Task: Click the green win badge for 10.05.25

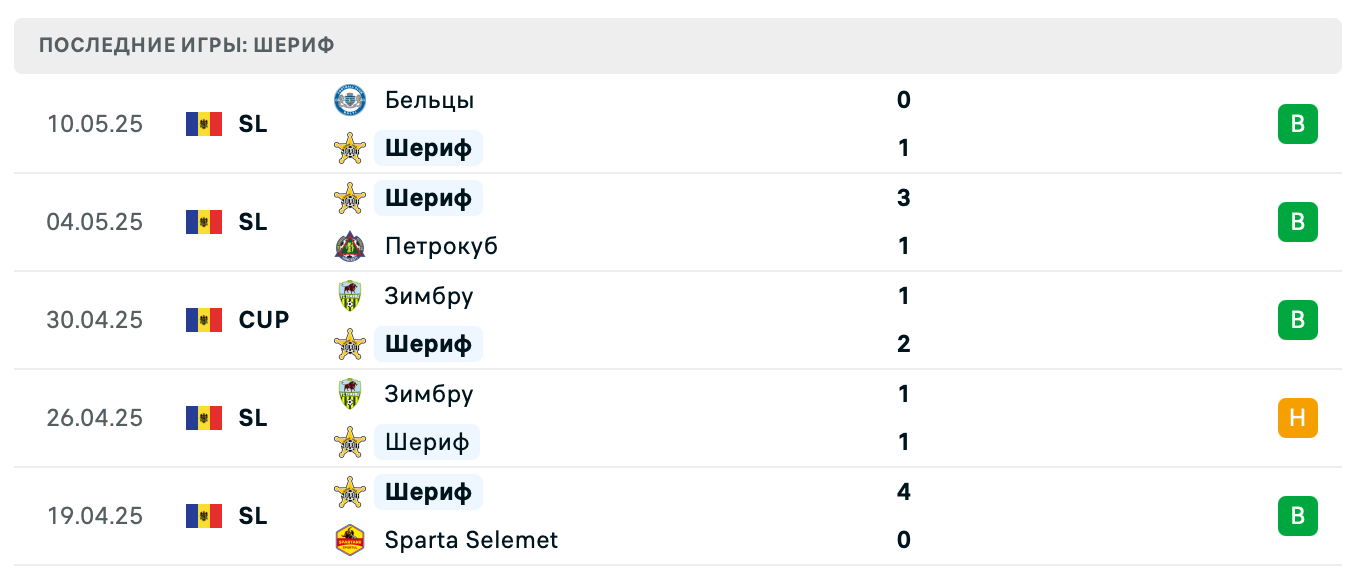Action: pyautogui.click(x=1297, y=124)
